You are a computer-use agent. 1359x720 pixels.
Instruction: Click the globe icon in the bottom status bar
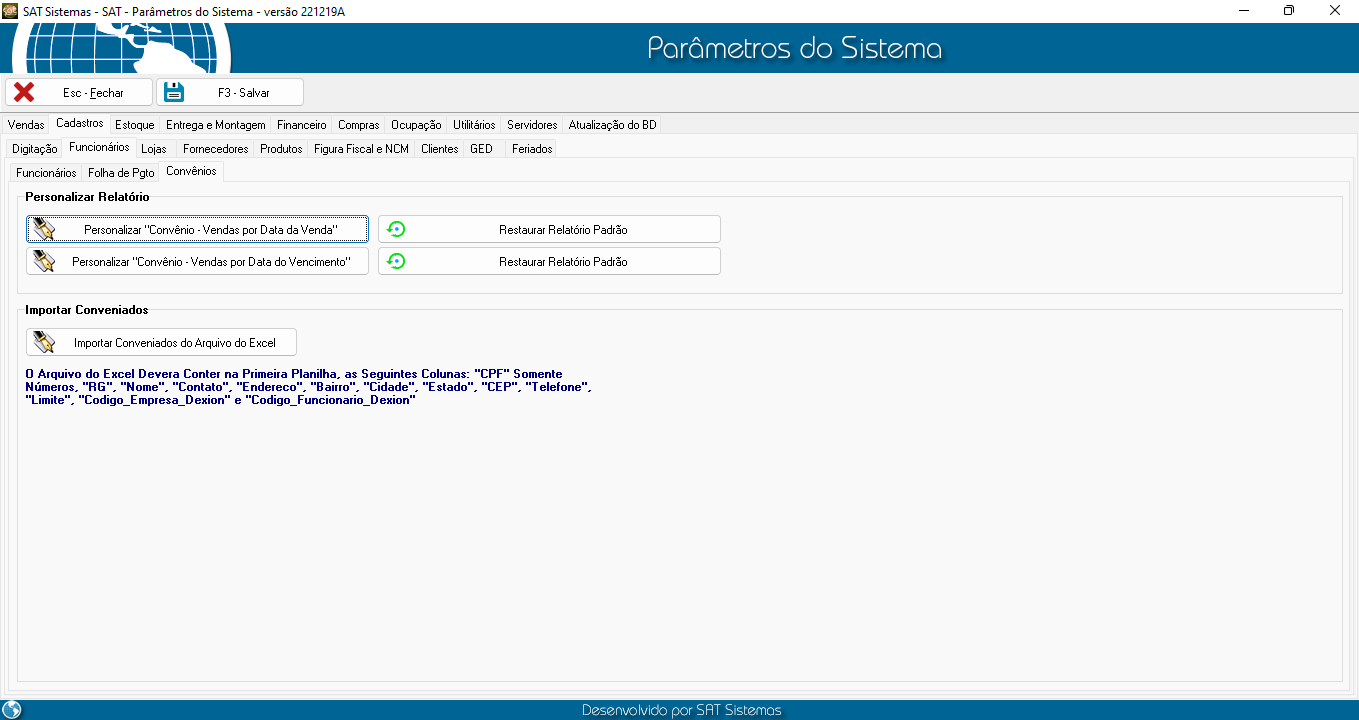tap(12, 710)
